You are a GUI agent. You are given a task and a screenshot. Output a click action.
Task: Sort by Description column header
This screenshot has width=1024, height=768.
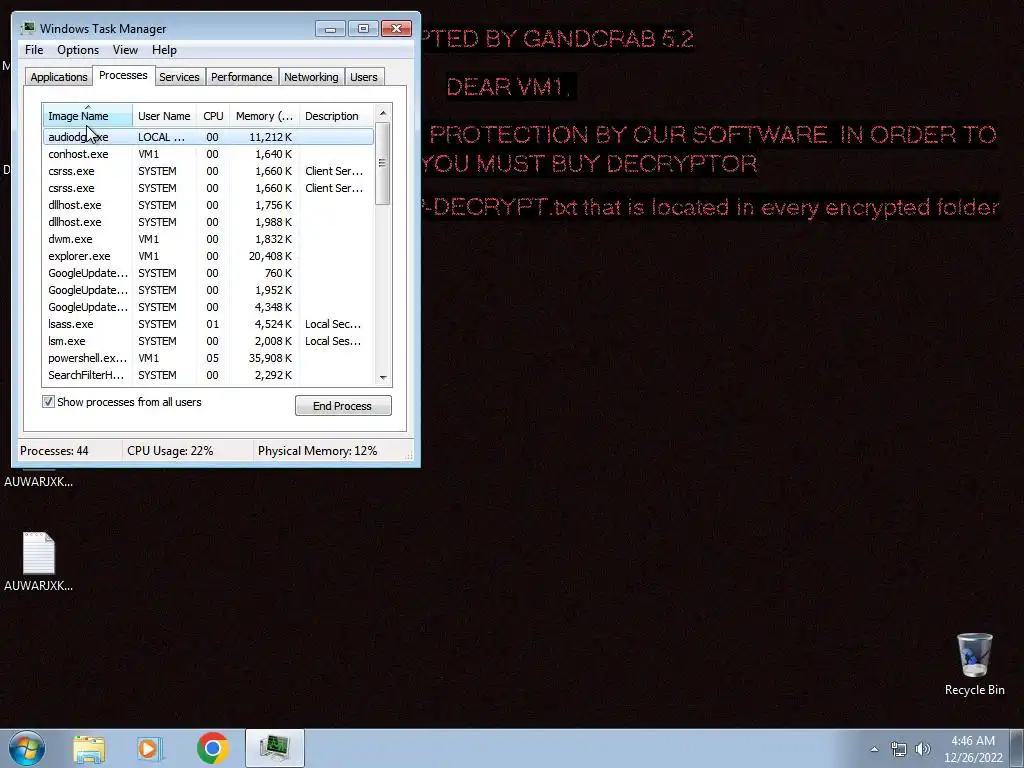point(336,116)
